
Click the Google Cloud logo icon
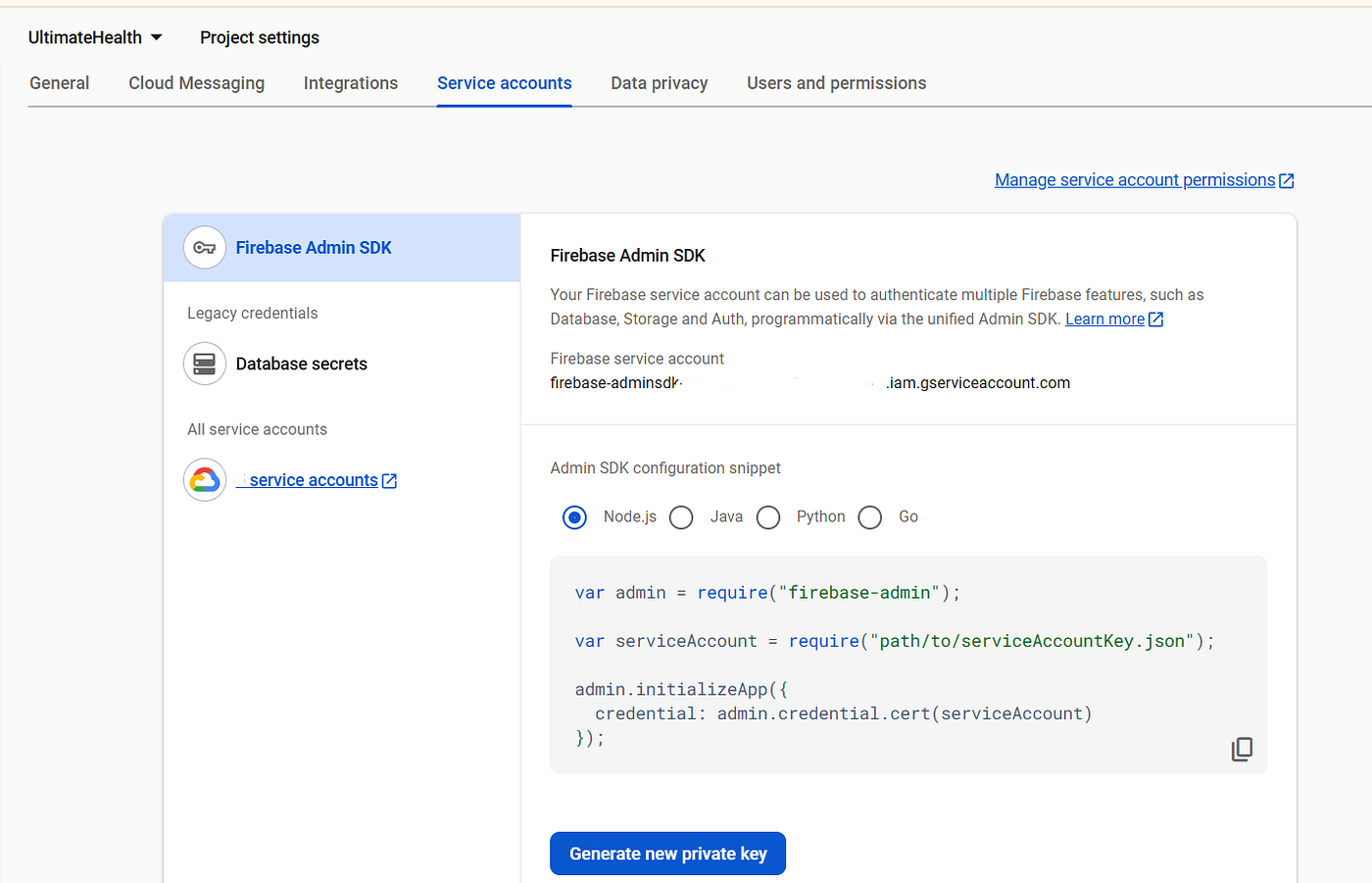(205, 480)
